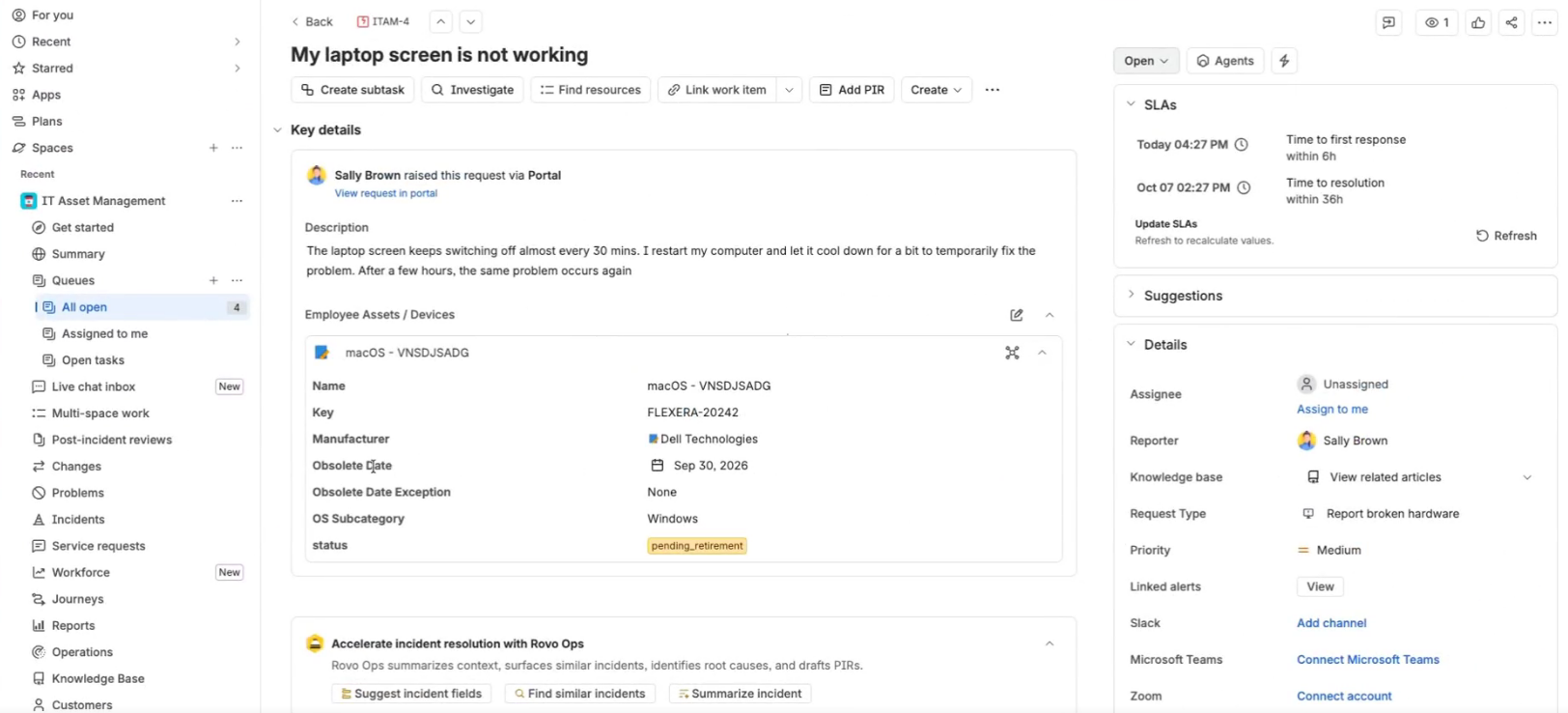Click the Obsolete Date calendar icon
This screenshot has height=713, width=1568.
coord(658,466)
